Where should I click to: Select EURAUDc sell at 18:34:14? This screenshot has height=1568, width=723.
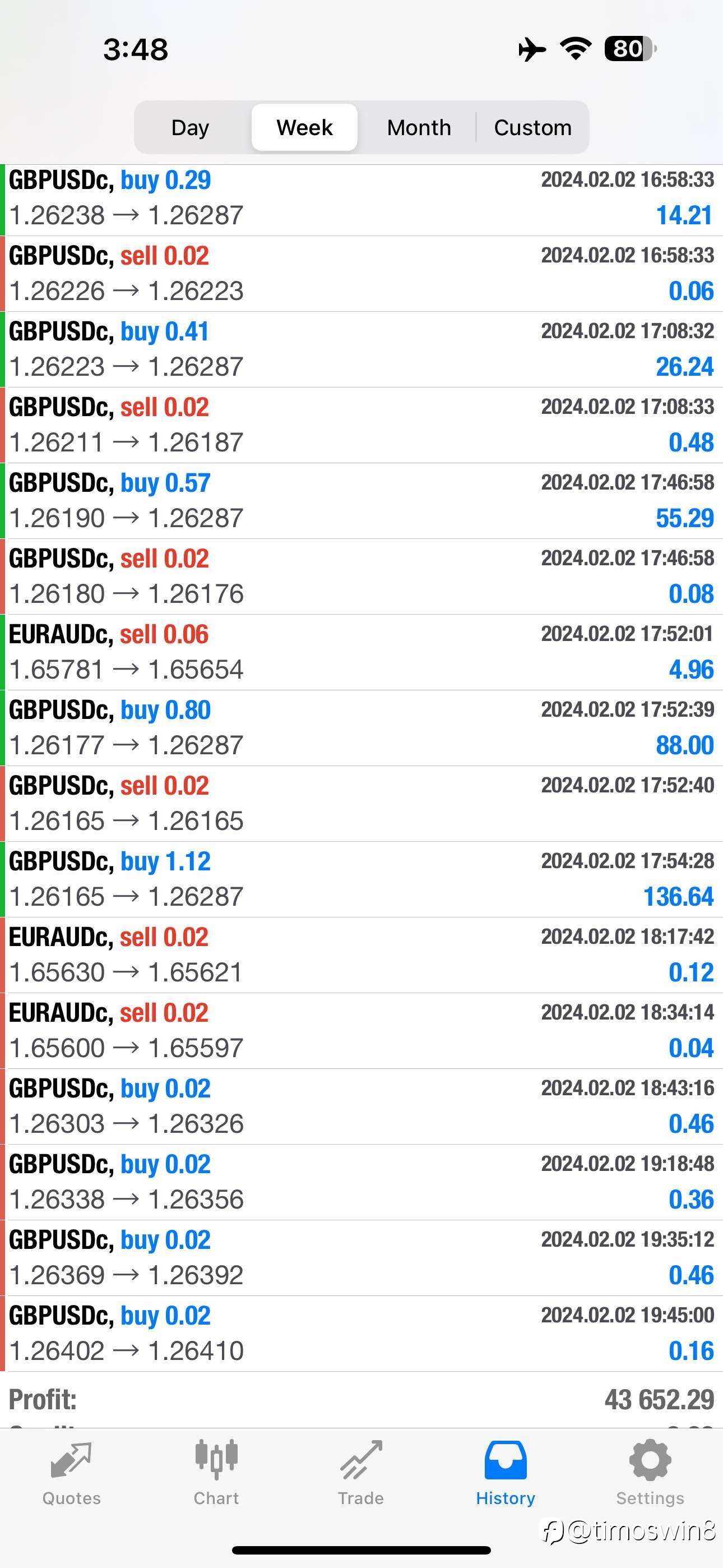pos(361,1031)
